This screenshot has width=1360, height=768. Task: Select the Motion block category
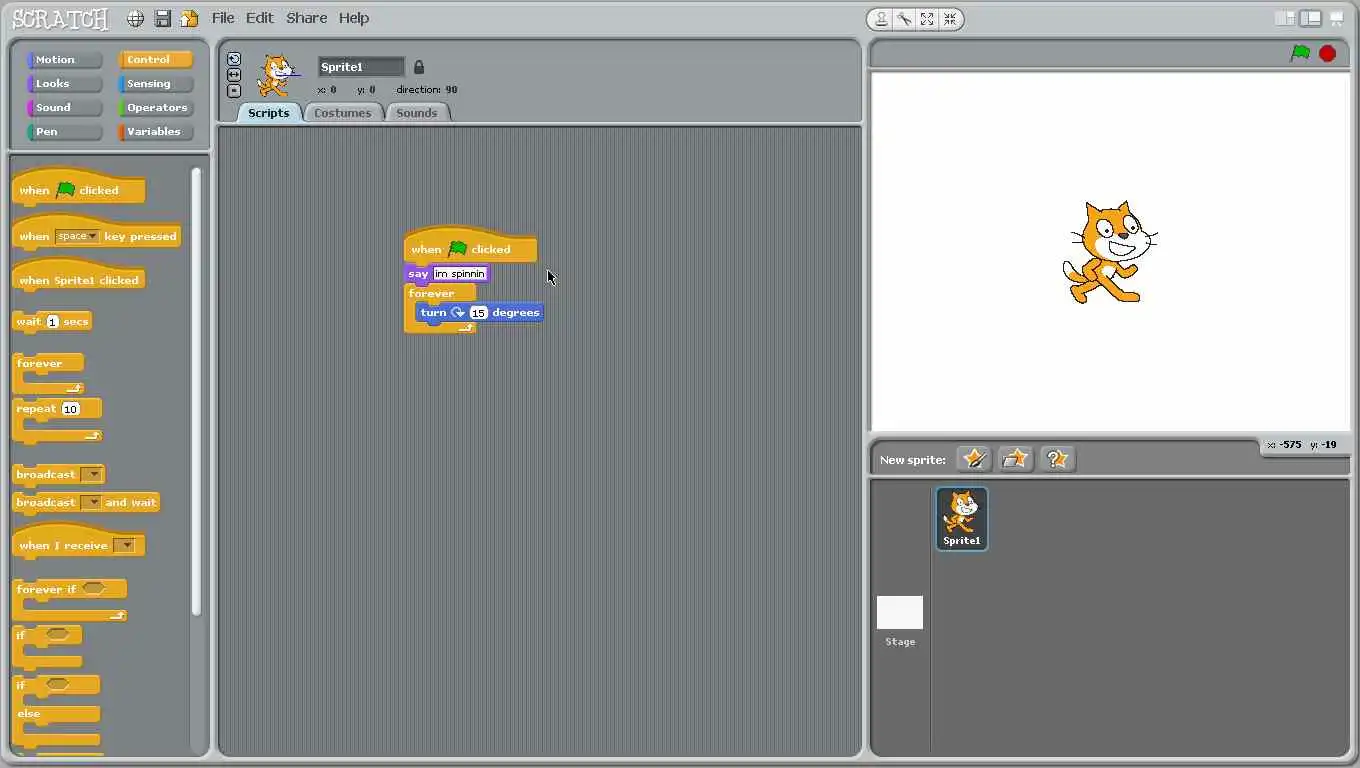(x=65, y=60)
